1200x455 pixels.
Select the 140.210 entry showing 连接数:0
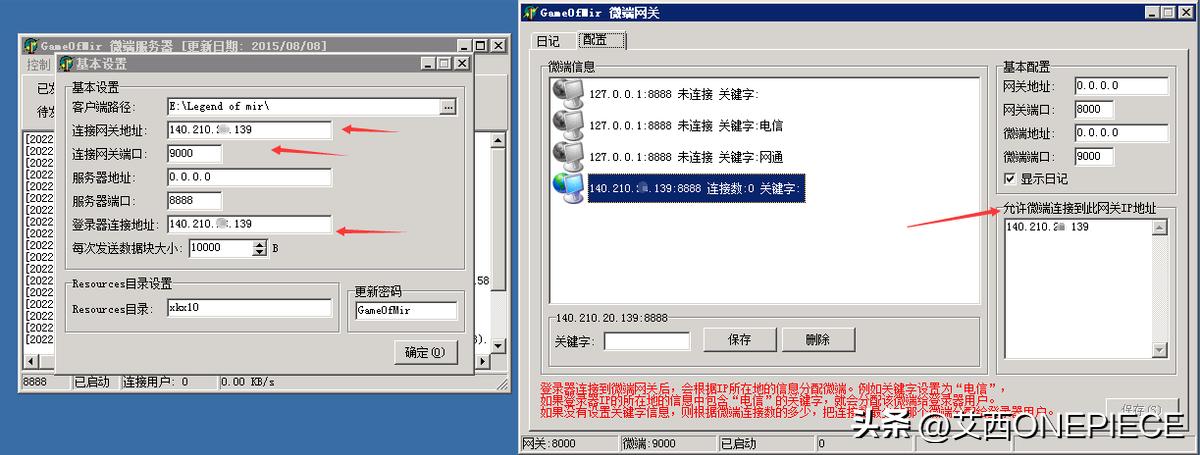[x=696, y=188]
